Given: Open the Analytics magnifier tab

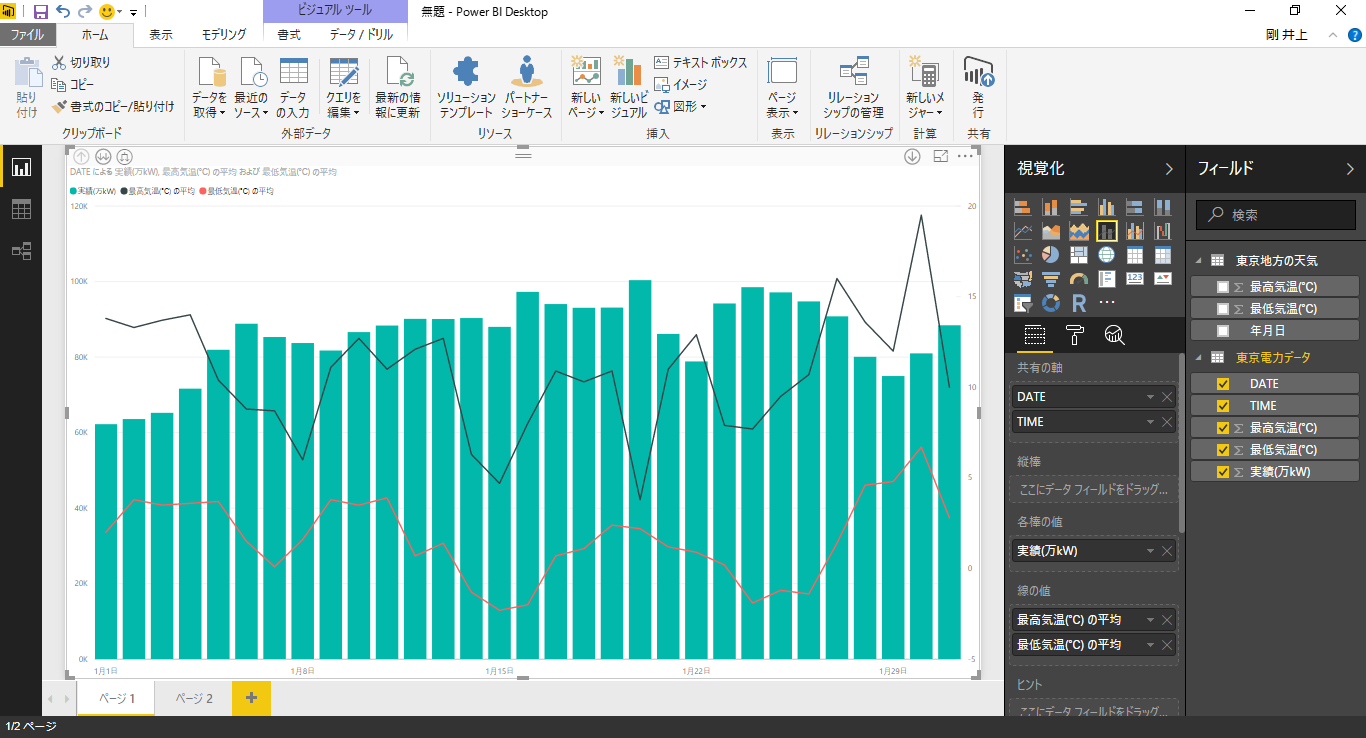Looking at the screenshot, I should coord(1114,335).
